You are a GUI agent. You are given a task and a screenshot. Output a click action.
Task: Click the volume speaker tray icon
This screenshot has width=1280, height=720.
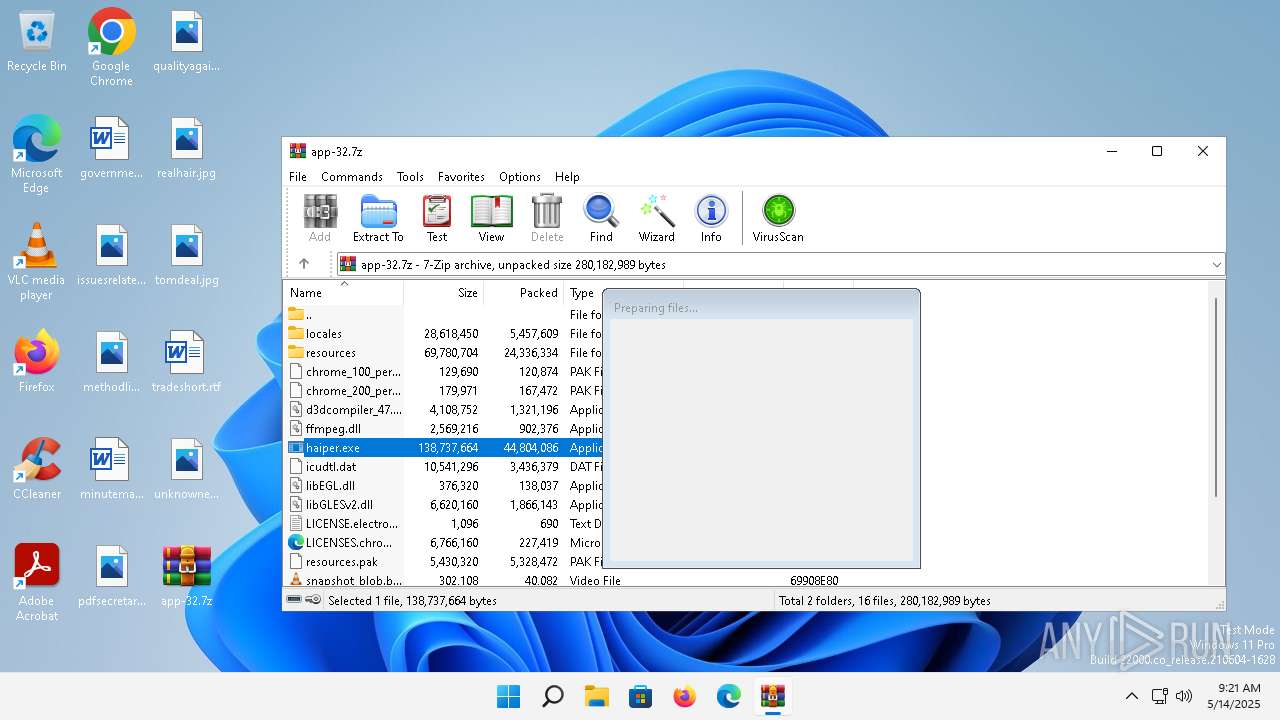(x=1184, y=696)
